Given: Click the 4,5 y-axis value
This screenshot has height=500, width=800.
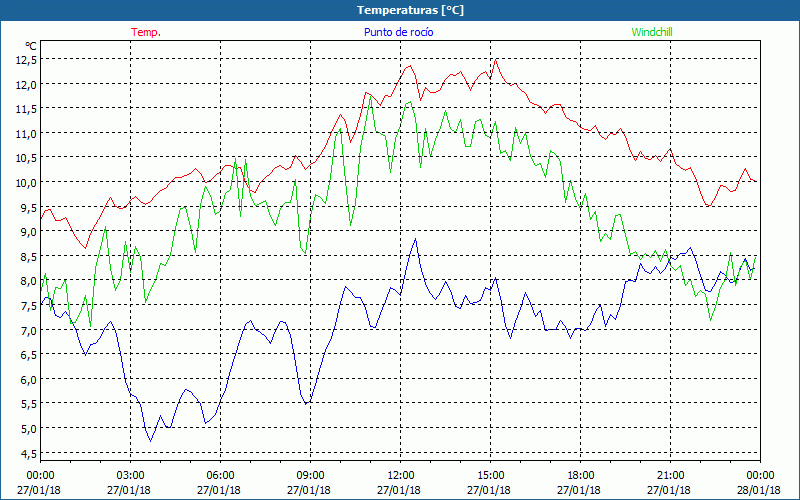Looking at the screenshot, I should (x=29, y=453).
